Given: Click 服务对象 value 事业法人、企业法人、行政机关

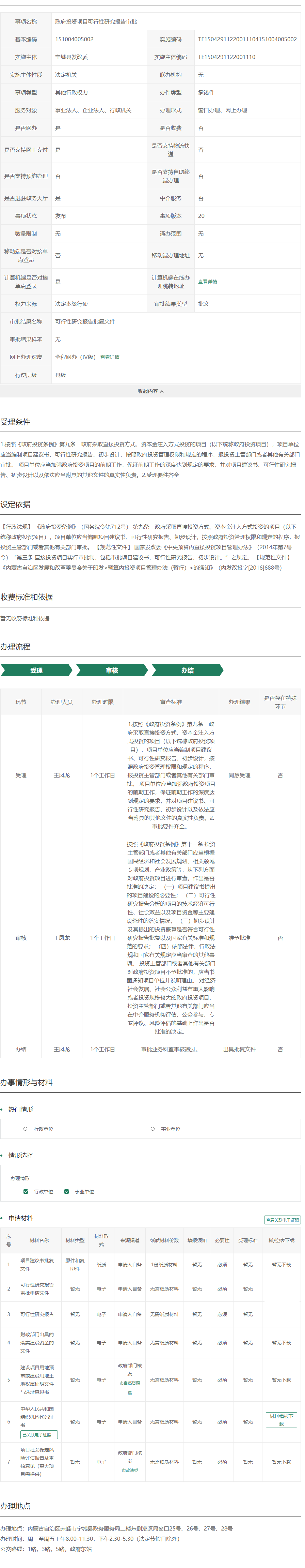Looking at the screenshot, I should click(93, 111).
